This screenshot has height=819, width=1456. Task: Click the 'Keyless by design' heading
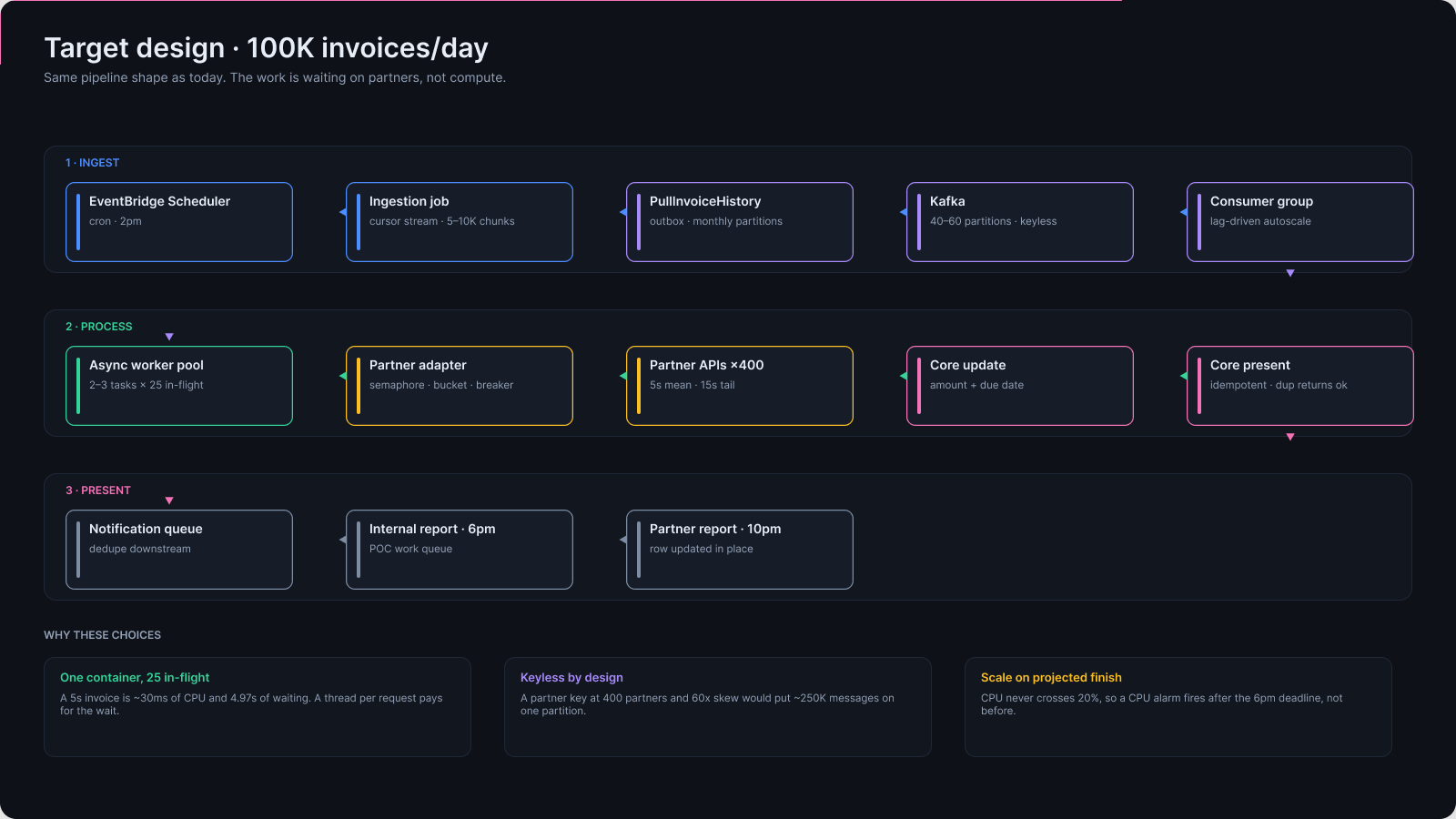(x=571, y=678)
